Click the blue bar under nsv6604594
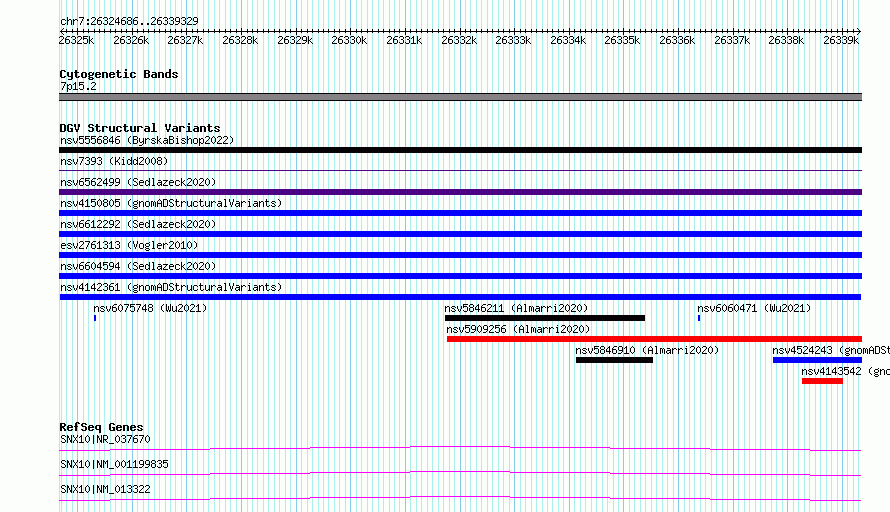 460,276
